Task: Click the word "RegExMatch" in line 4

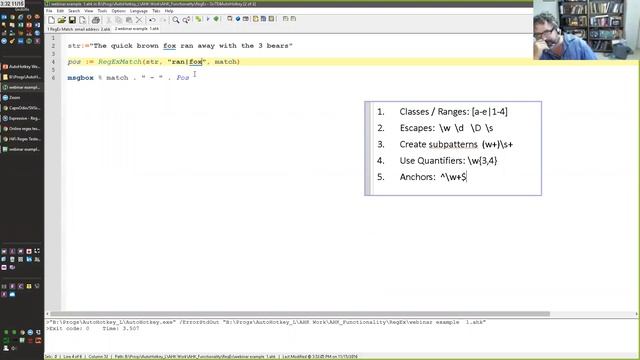Action: tap(120, 62)
